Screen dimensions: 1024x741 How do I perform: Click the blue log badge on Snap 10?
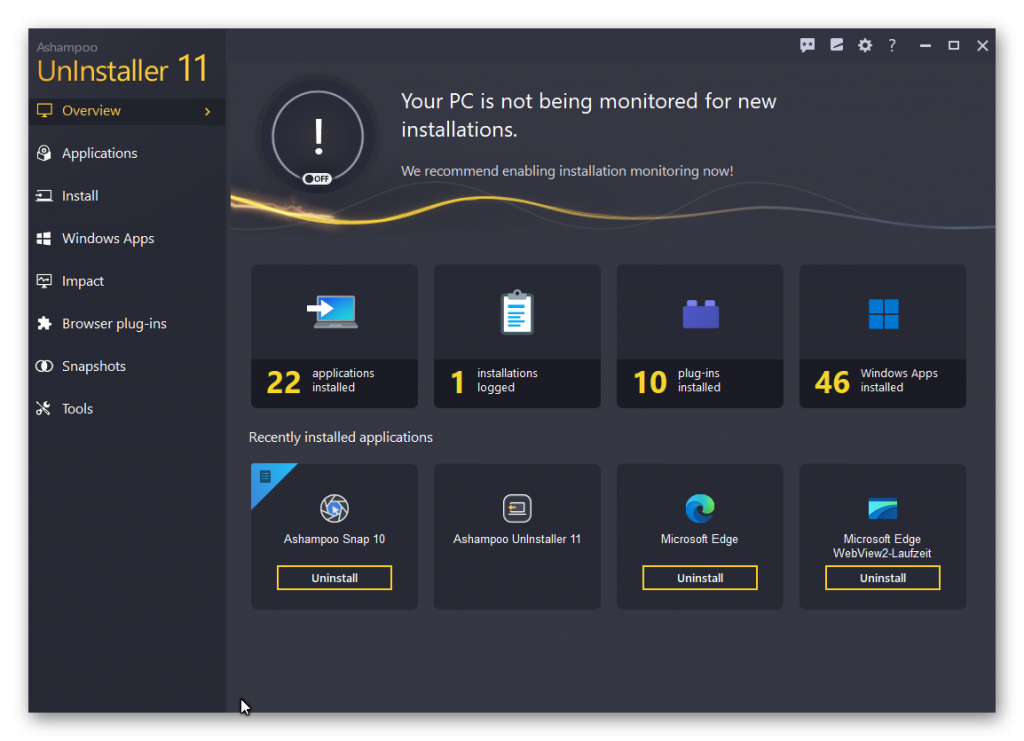pos(266,477)
